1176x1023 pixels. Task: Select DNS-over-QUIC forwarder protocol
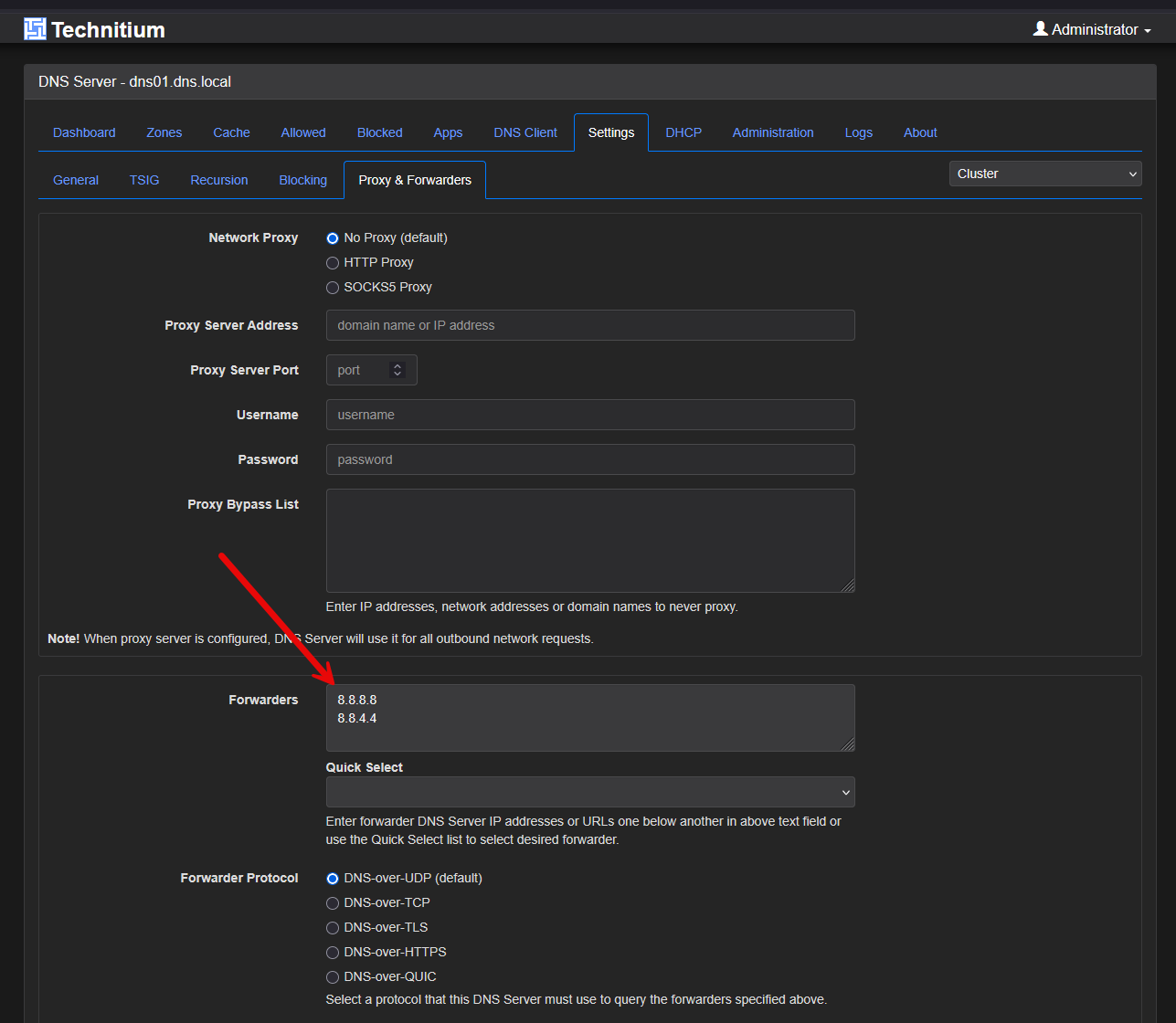tap(333, 977)
